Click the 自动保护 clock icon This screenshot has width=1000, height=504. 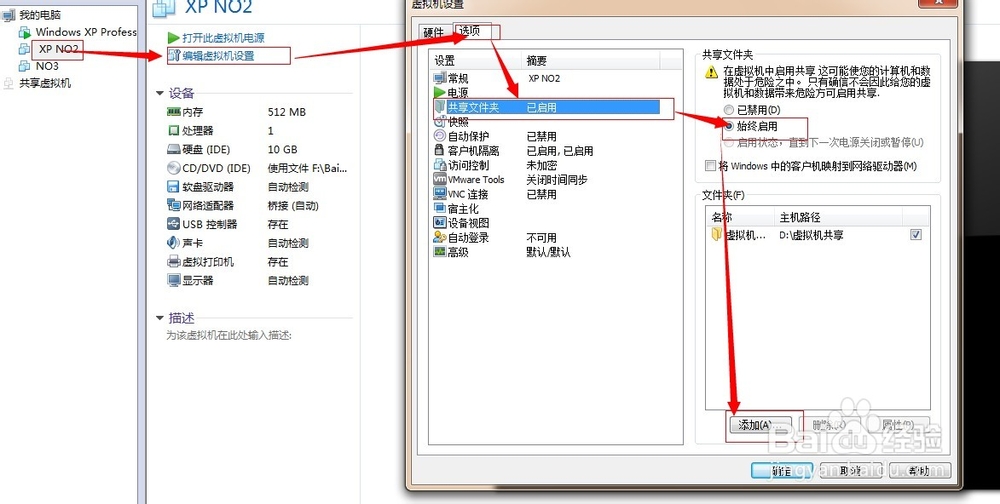pyautogui.click(x=439, y=136)
